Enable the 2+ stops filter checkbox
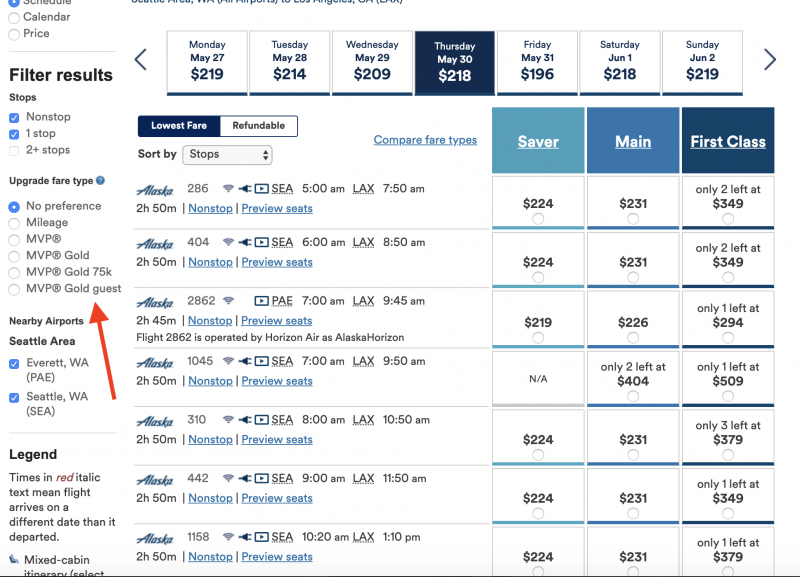800x577 pixels. tap(14, 150)
